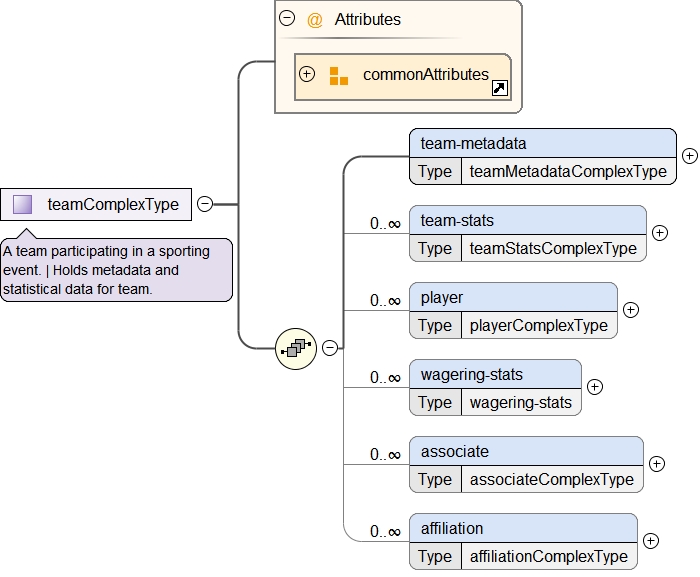Image resolution: width=700 pixels, height=577 pixels.
Task: Expand the team-stats element
Action: point(659,233)
